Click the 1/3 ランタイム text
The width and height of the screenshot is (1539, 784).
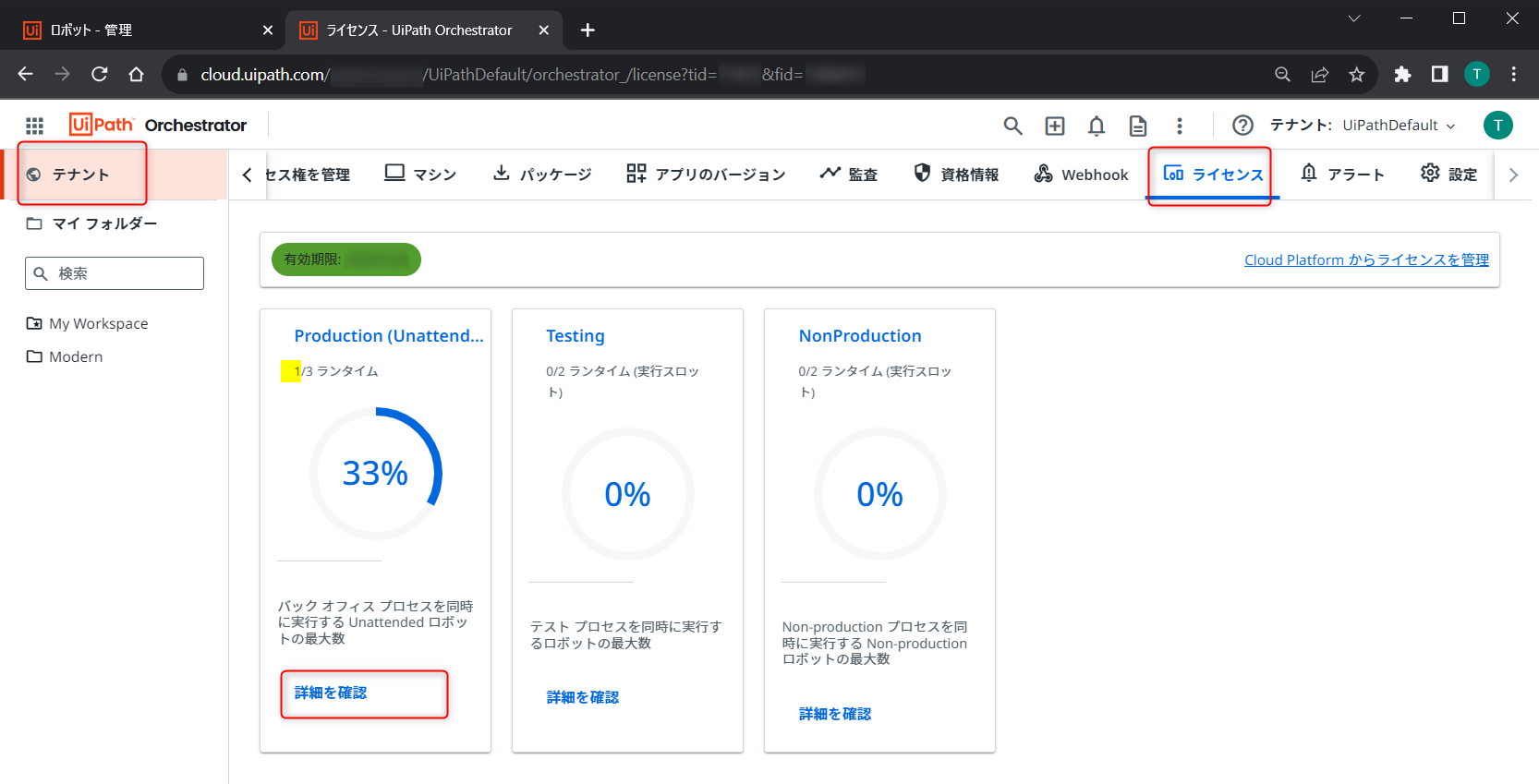click(x=336, y=371)
